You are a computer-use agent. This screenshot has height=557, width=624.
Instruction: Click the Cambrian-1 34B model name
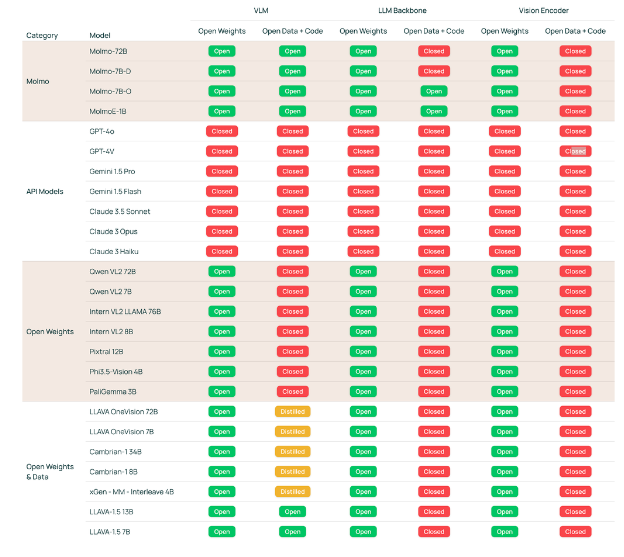pos(115,452)
